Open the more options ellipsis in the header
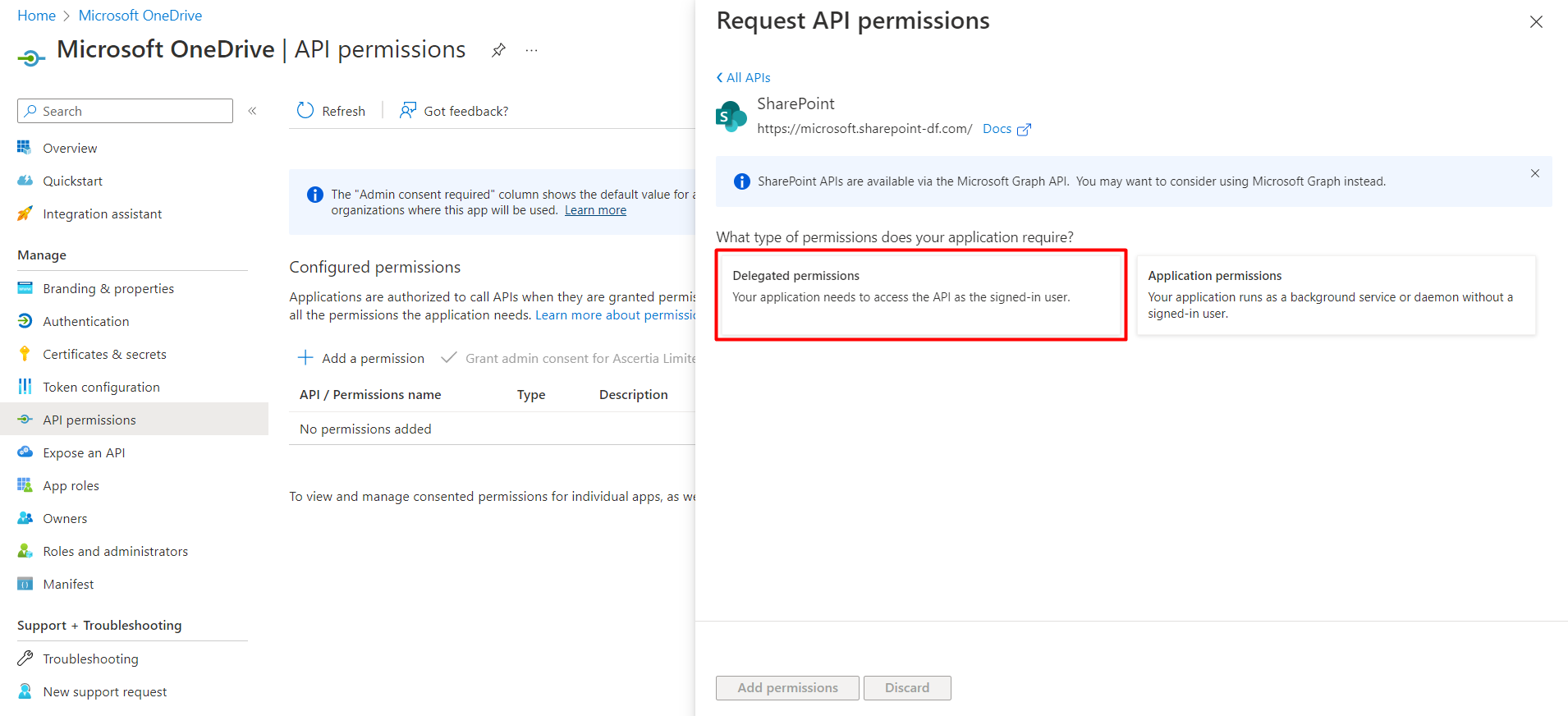The width and height of the screenshot is (1568, 716). pyautogui.click(x=532, y=50)
